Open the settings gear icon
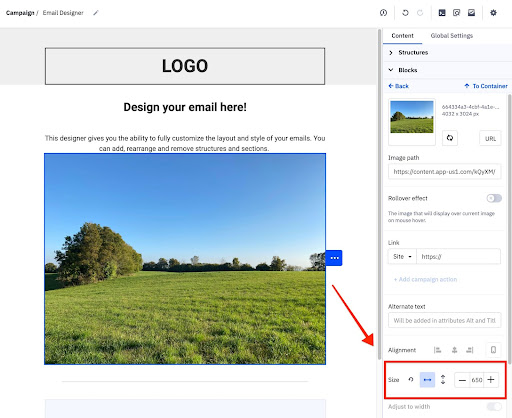This screenshot has width=512, height=418. pos(493,13)
